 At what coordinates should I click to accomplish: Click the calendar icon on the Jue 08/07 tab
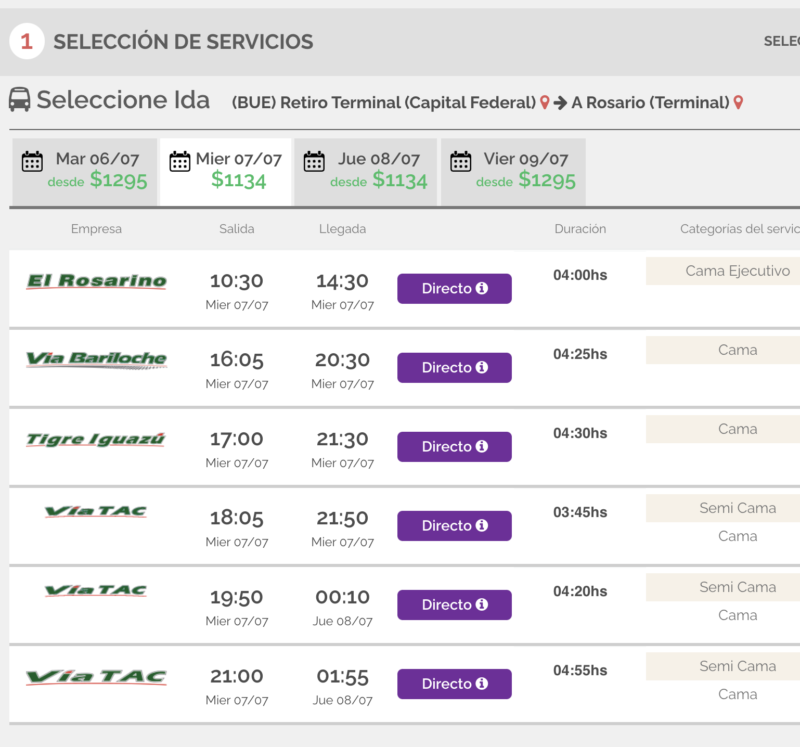[x=314, y=162]
